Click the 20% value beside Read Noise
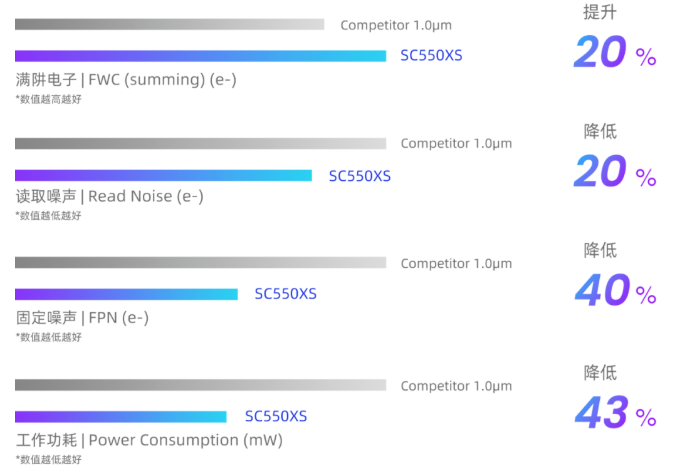 click(x=615, y=172)
